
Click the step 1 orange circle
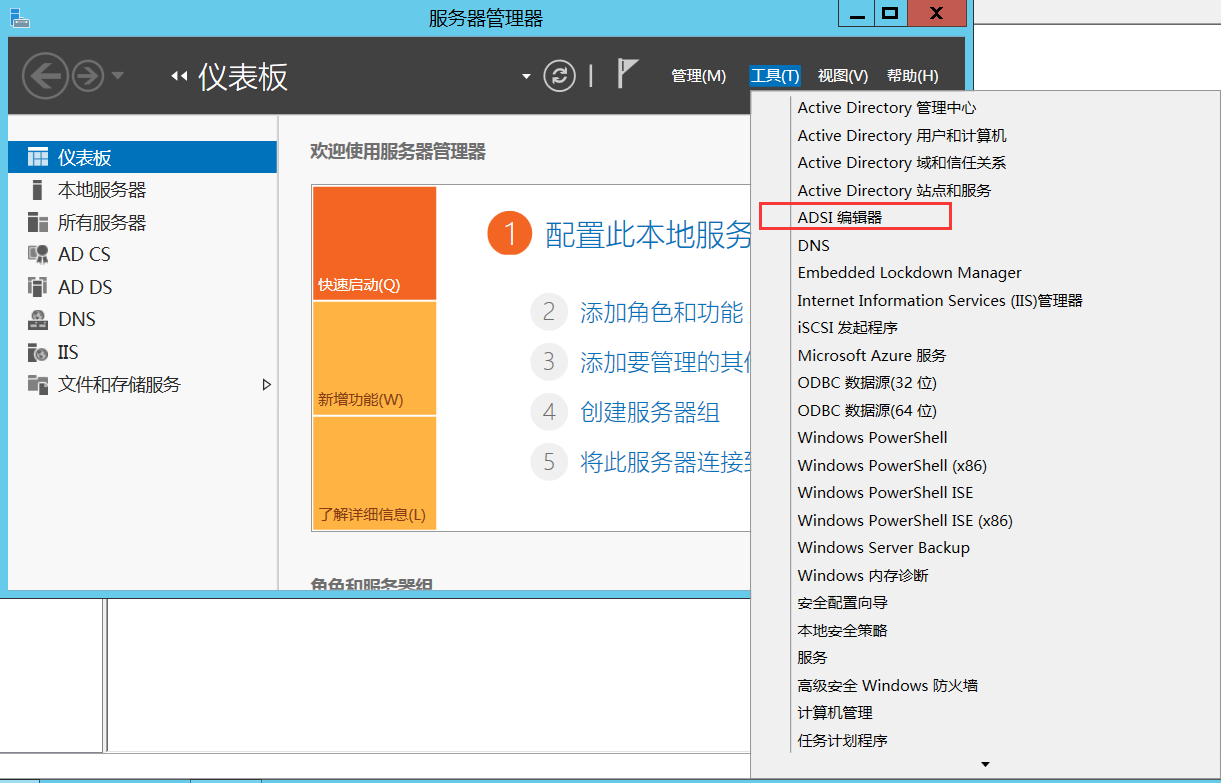tap(509, 235)
